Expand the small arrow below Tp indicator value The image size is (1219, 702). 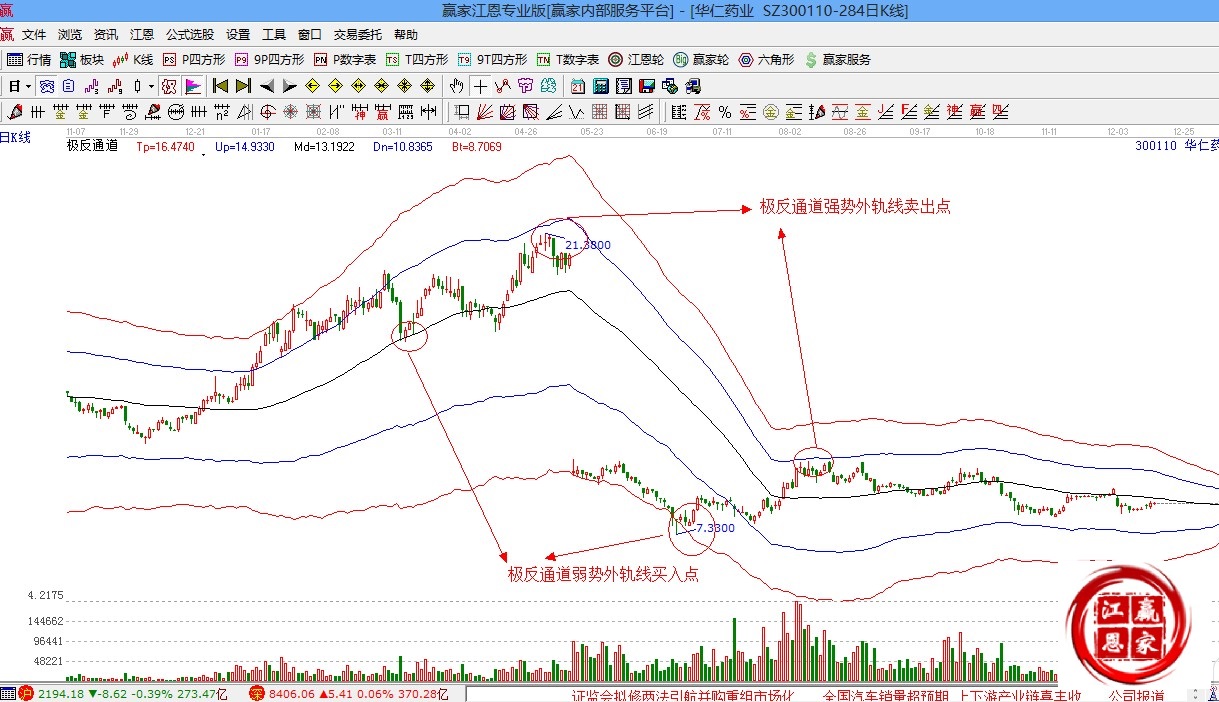(x=204, y=155)
